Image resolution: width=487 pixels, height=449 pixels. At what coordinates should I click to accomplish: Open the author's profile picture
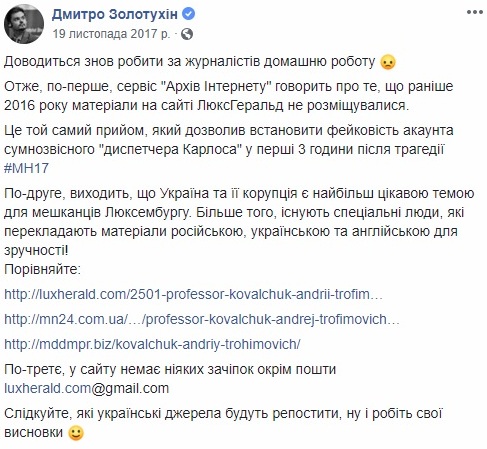tap(24, 24)
